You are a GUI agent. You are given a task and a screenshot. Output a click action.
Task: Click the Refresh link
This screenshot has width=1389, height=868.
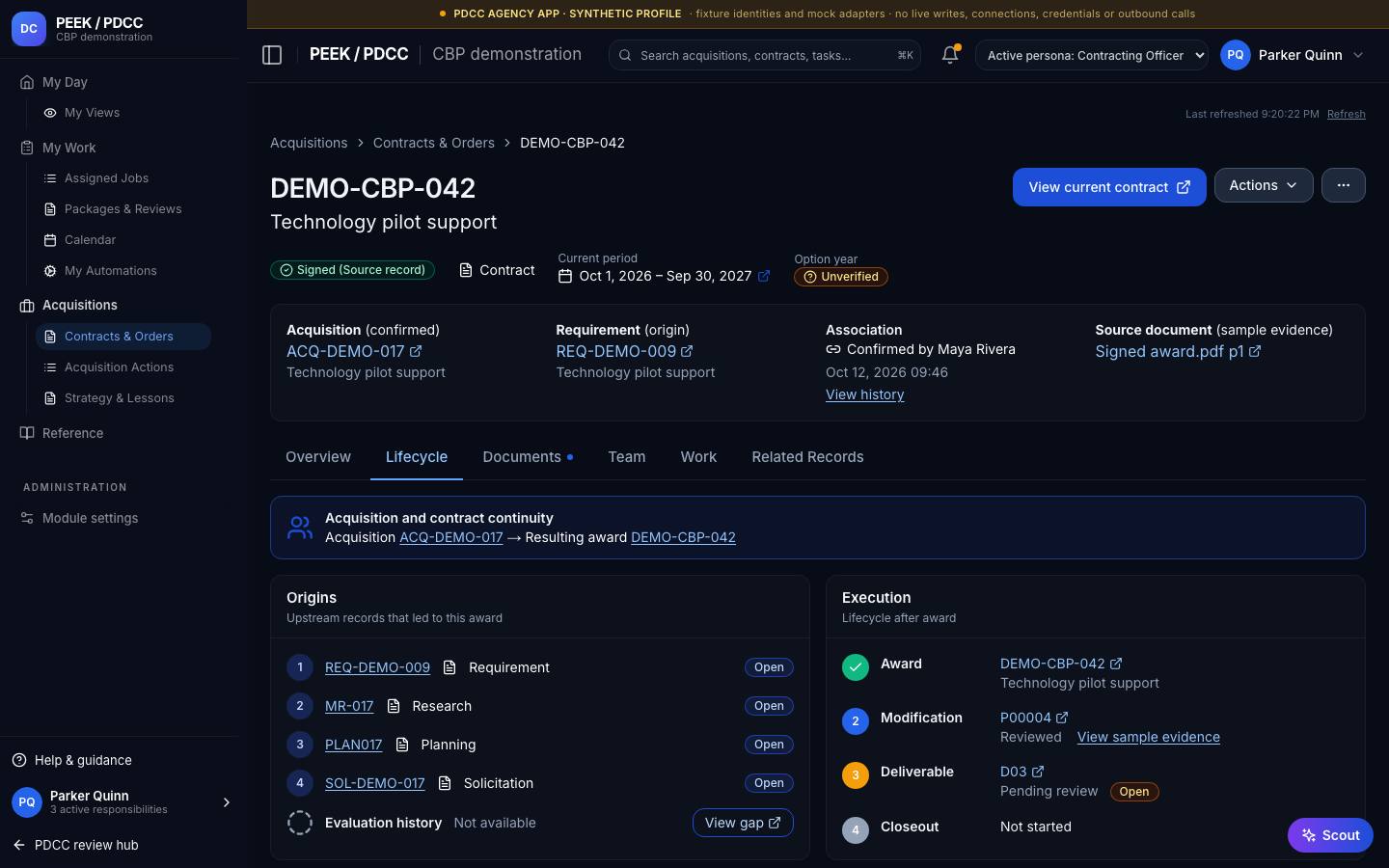tap(1346, 114)
